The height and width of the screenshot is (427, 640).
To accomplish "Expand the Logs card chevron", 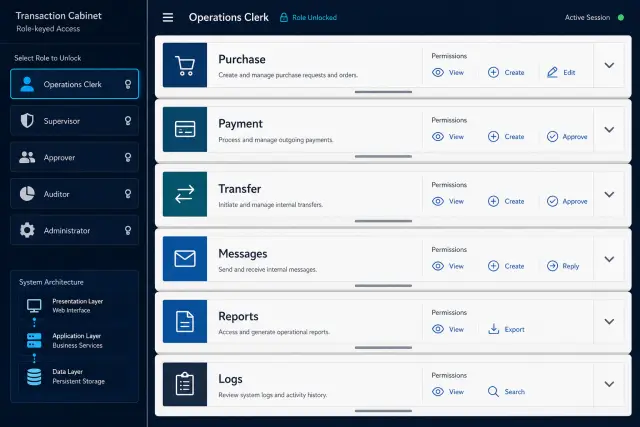I will coord(609,384).
